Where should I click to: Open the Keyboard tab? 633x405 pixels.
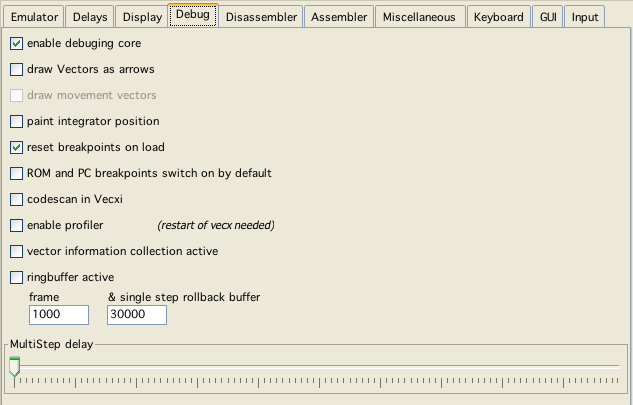[x=498, y=17]
